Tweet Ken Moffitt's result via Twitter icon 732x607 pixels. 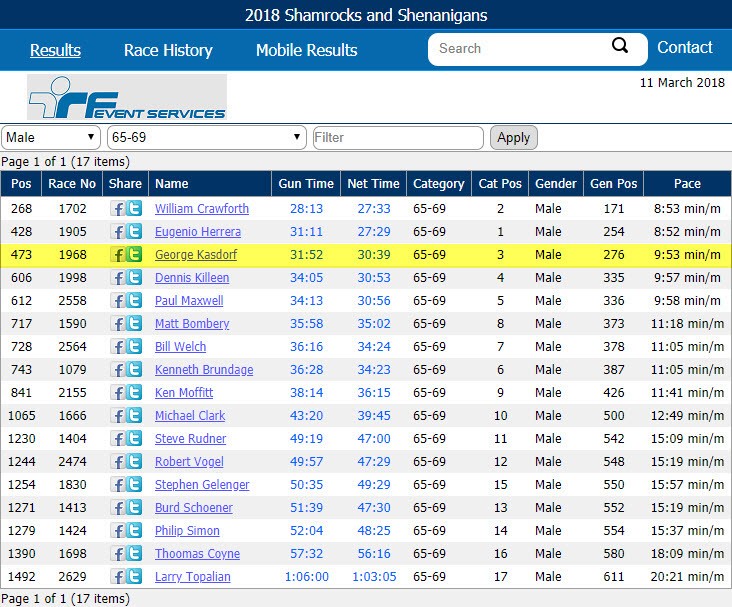coord(134,393)
